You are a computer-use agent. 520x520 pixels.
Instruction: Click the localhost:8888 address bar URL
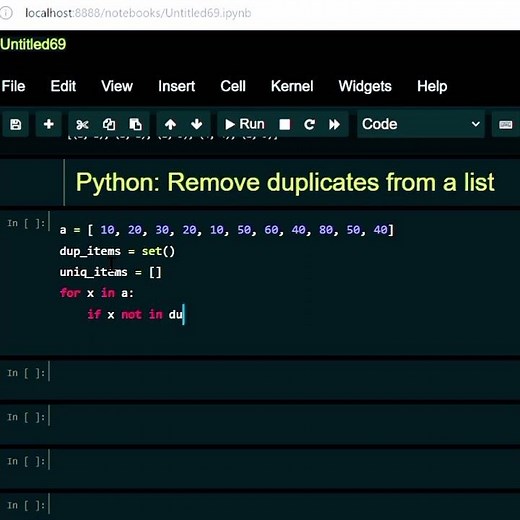click(x=138, y=13)
